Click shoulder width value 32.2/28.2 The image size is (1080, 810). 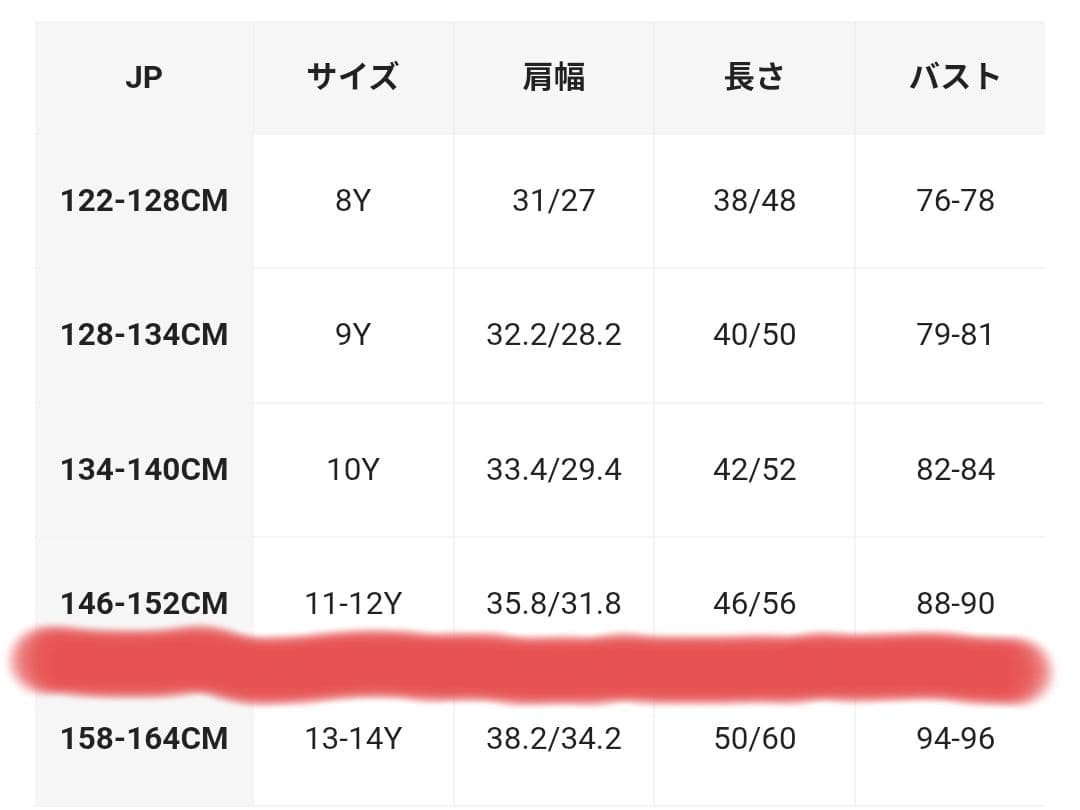[554, 334]
